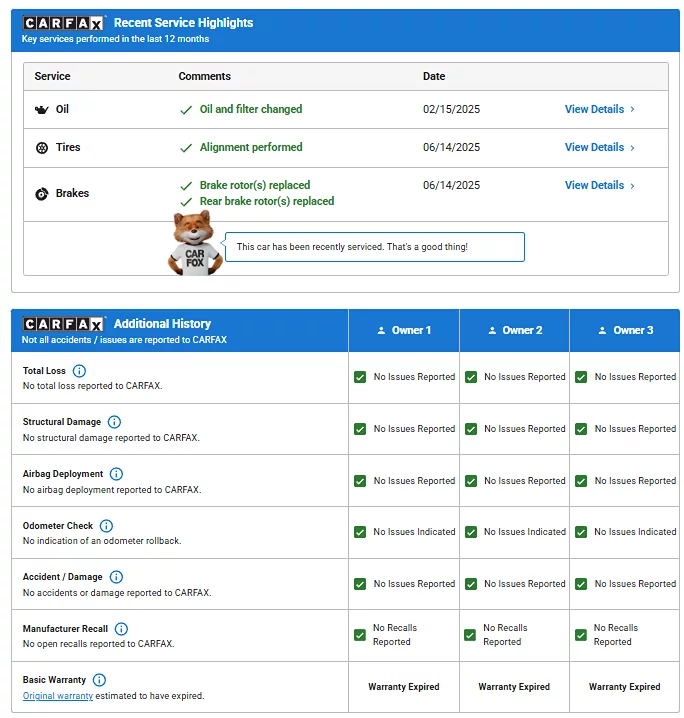
Task: Click the CARFAX Fox mascot image
Action: point(192,243)
